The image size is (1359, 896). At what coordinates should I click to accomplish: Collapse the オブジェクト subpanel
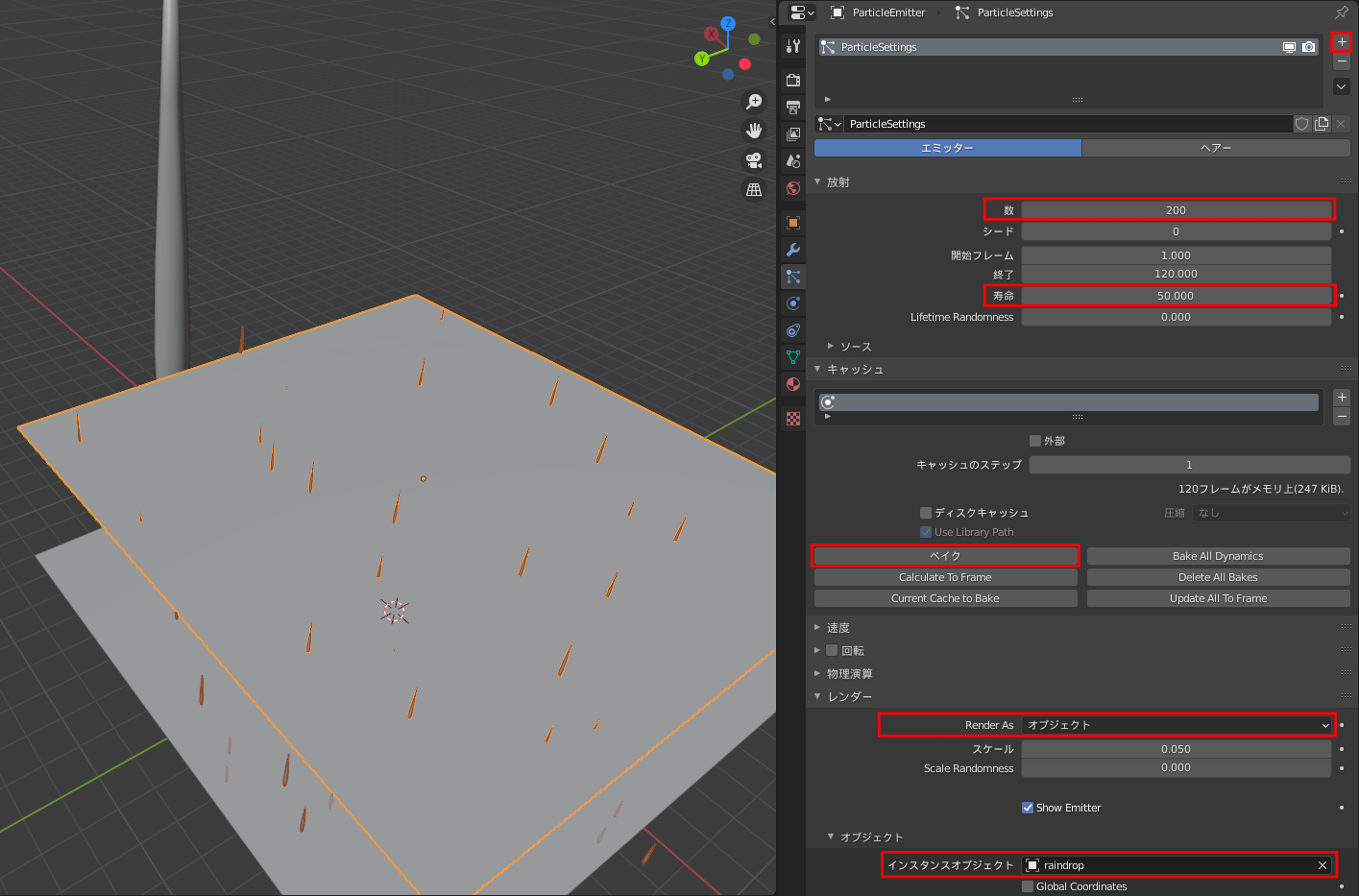click(831, 836)
